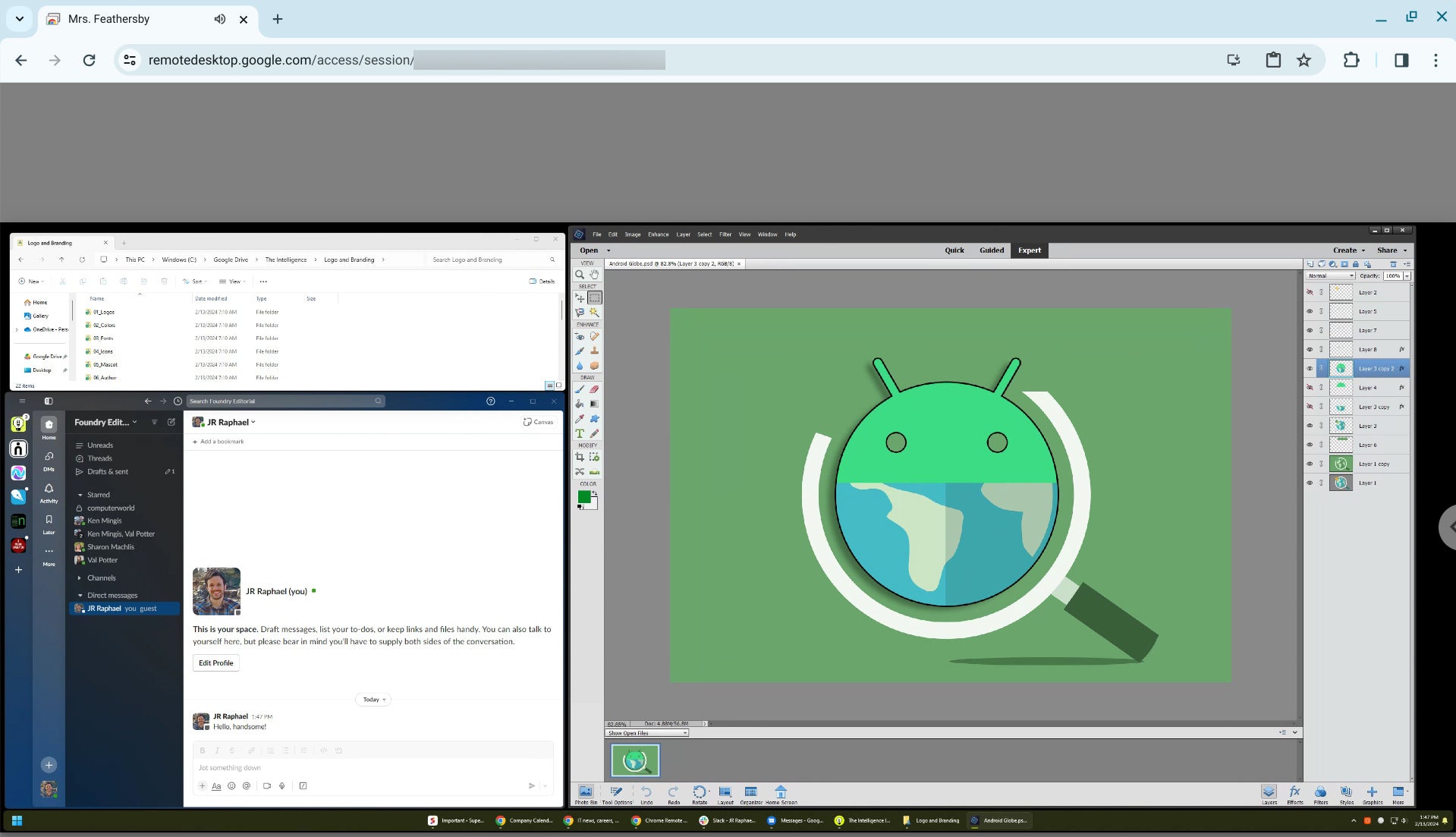Click the Details button in File Explorer
Screen dimensions: 1456x837
[x=542, y=282]
